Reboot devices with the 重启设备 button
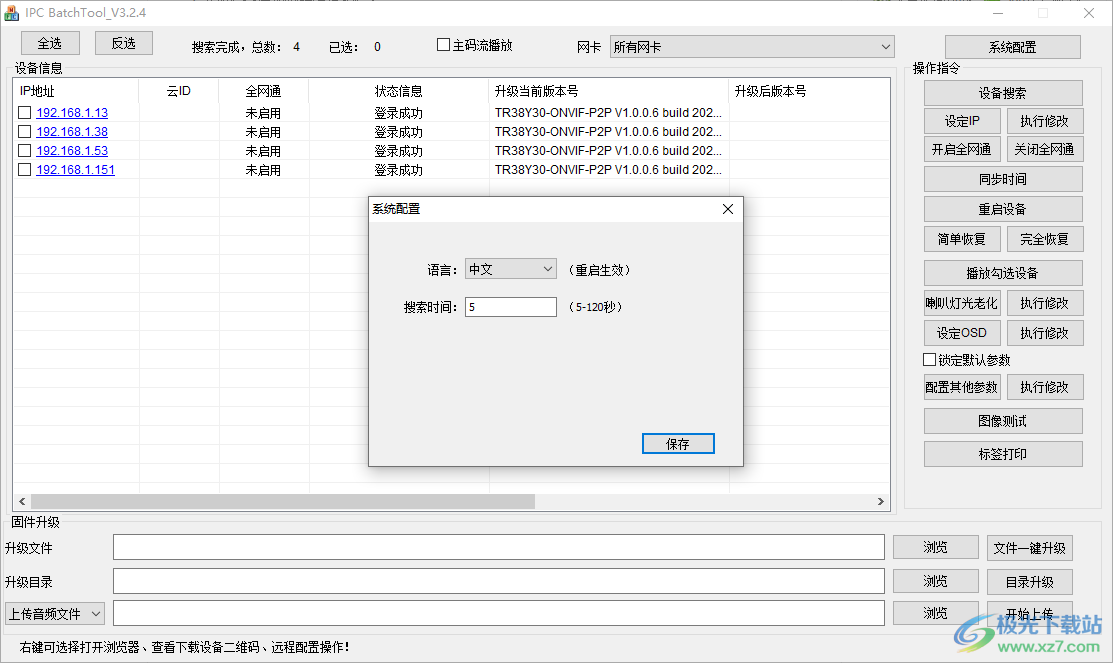This screenshot has width=1113, height=663. pyautogui.click(x=1003, y=208)
